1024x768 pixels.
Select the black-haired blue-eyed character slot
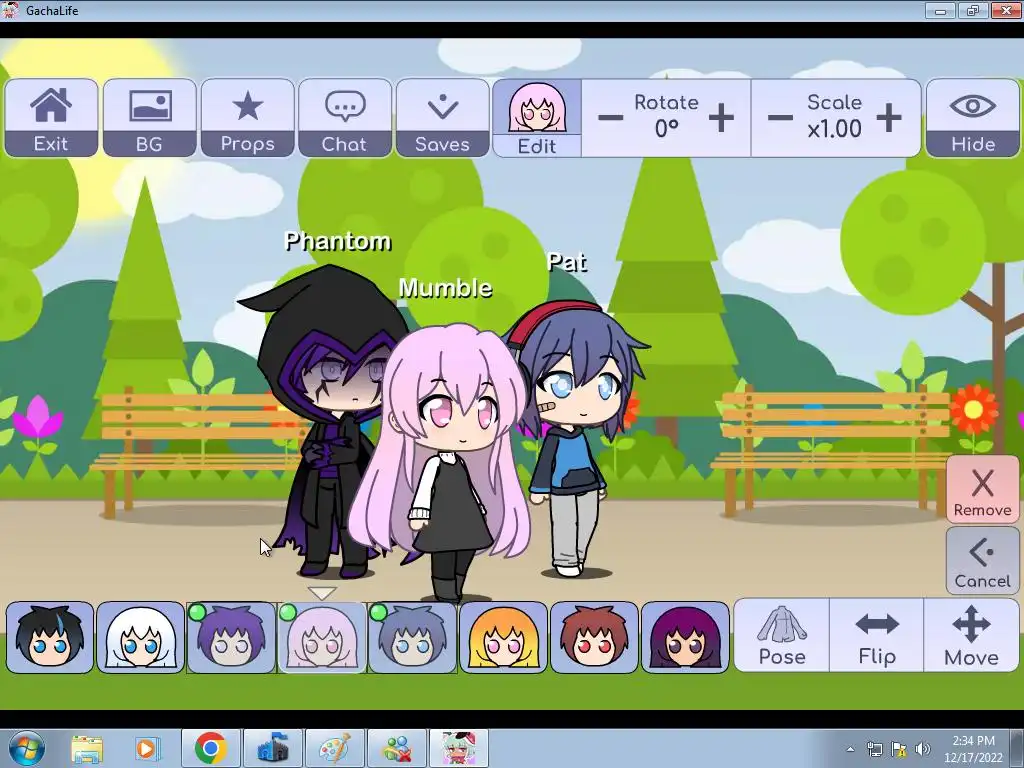coord(50,637)
